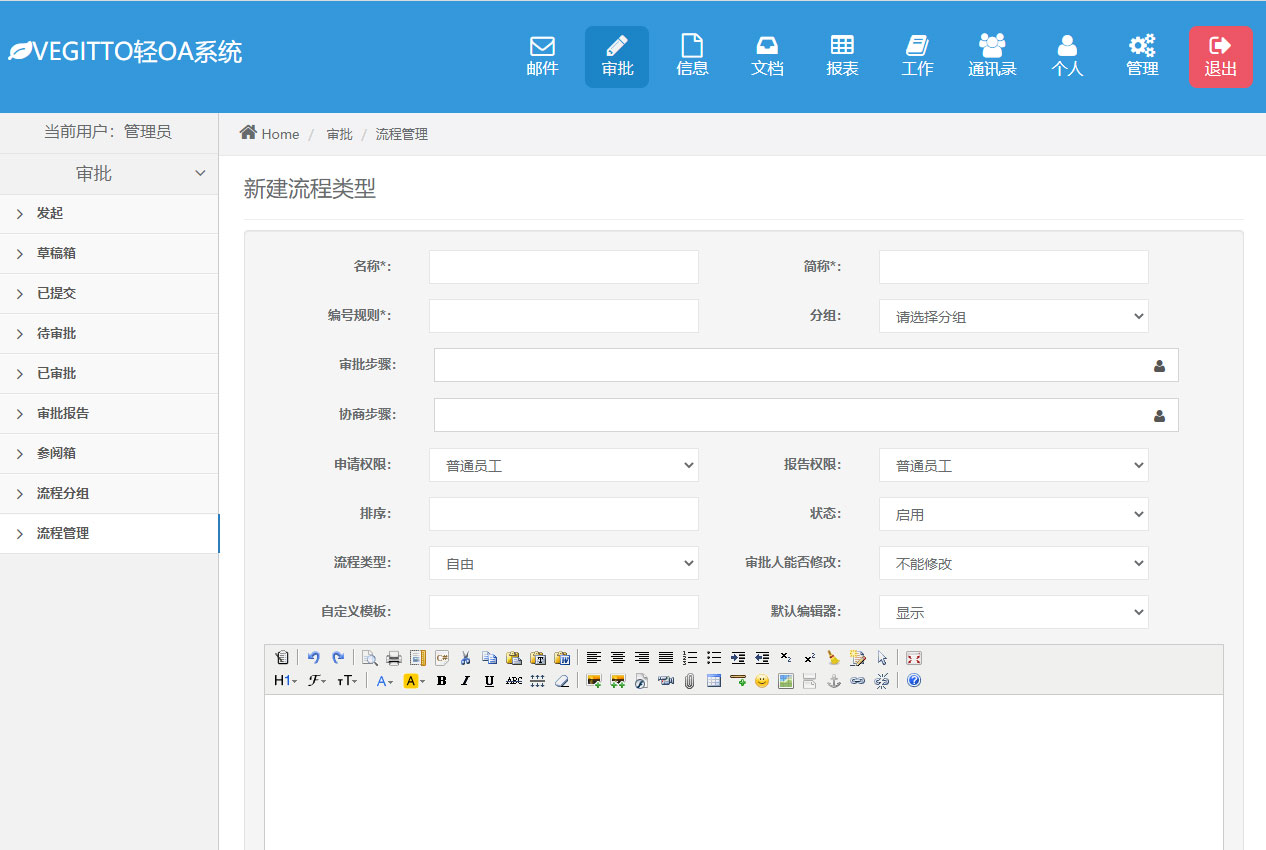The image size is (1266, 850).
Task: Toggle editor fullscreen mode
Action: (x=913, y=658)
